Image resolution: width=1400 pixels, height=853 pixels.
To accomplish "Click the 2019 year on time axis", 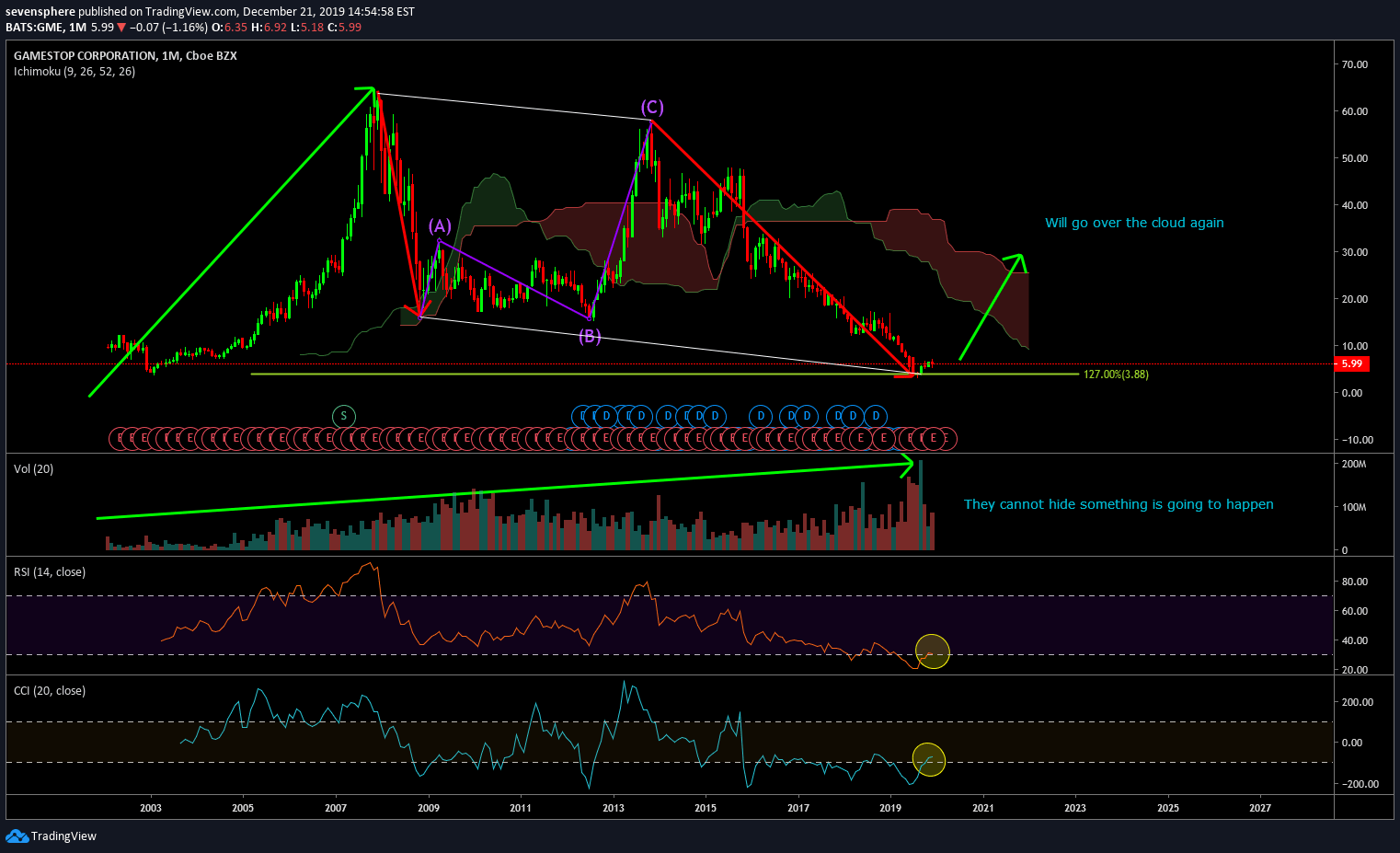I will click(x=890, y=809).
